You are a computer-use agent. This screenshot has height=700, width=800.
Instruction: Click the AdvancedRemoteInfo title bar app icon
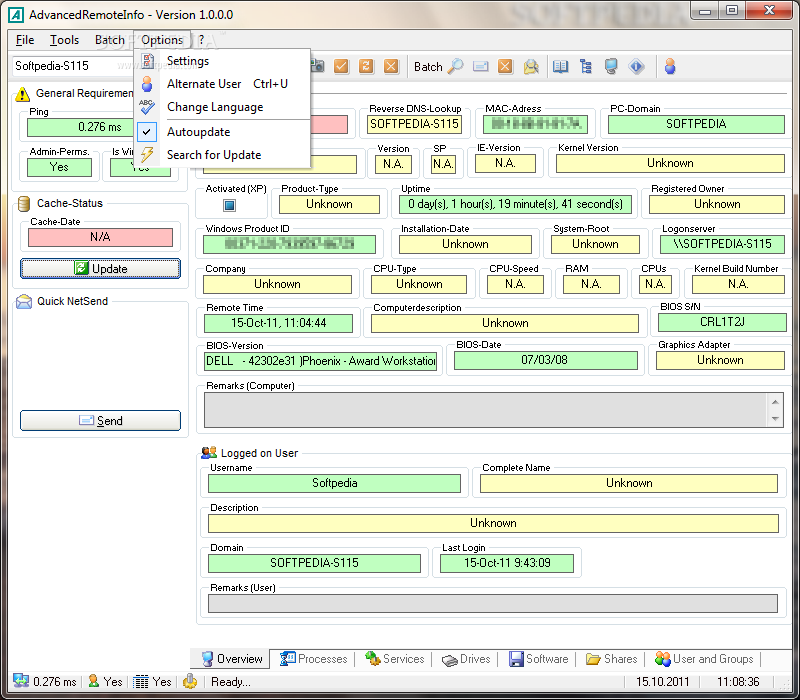16,15
